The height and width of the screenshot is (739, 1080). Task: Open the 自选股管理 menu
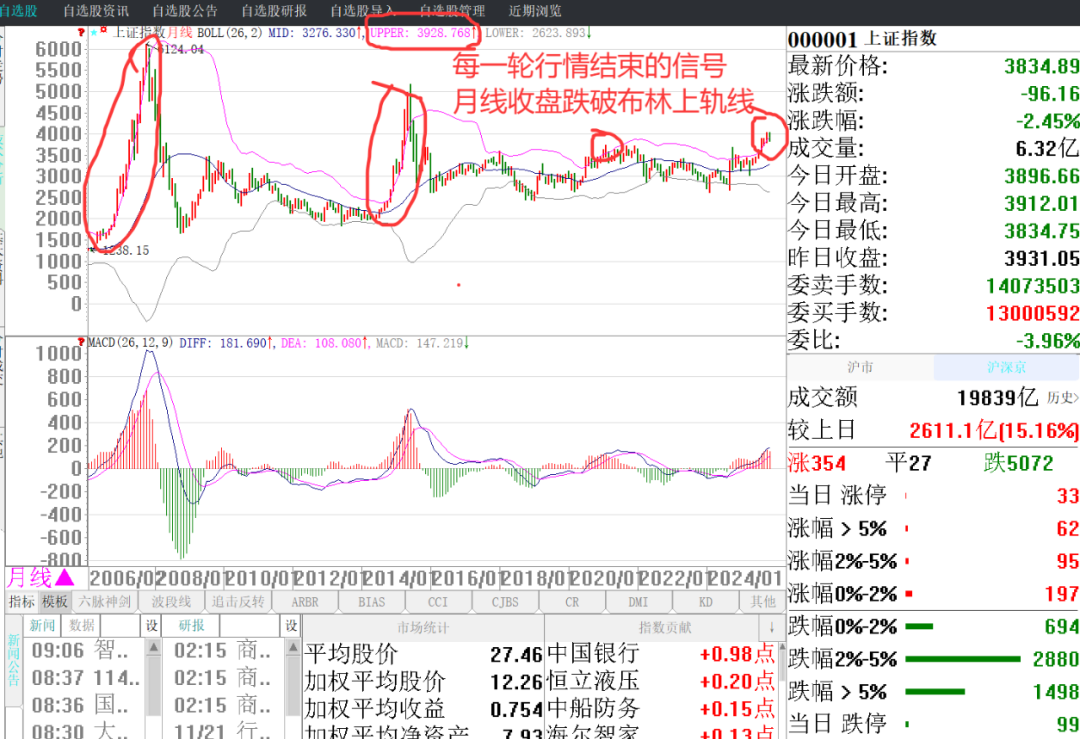(x=453, y=10)
